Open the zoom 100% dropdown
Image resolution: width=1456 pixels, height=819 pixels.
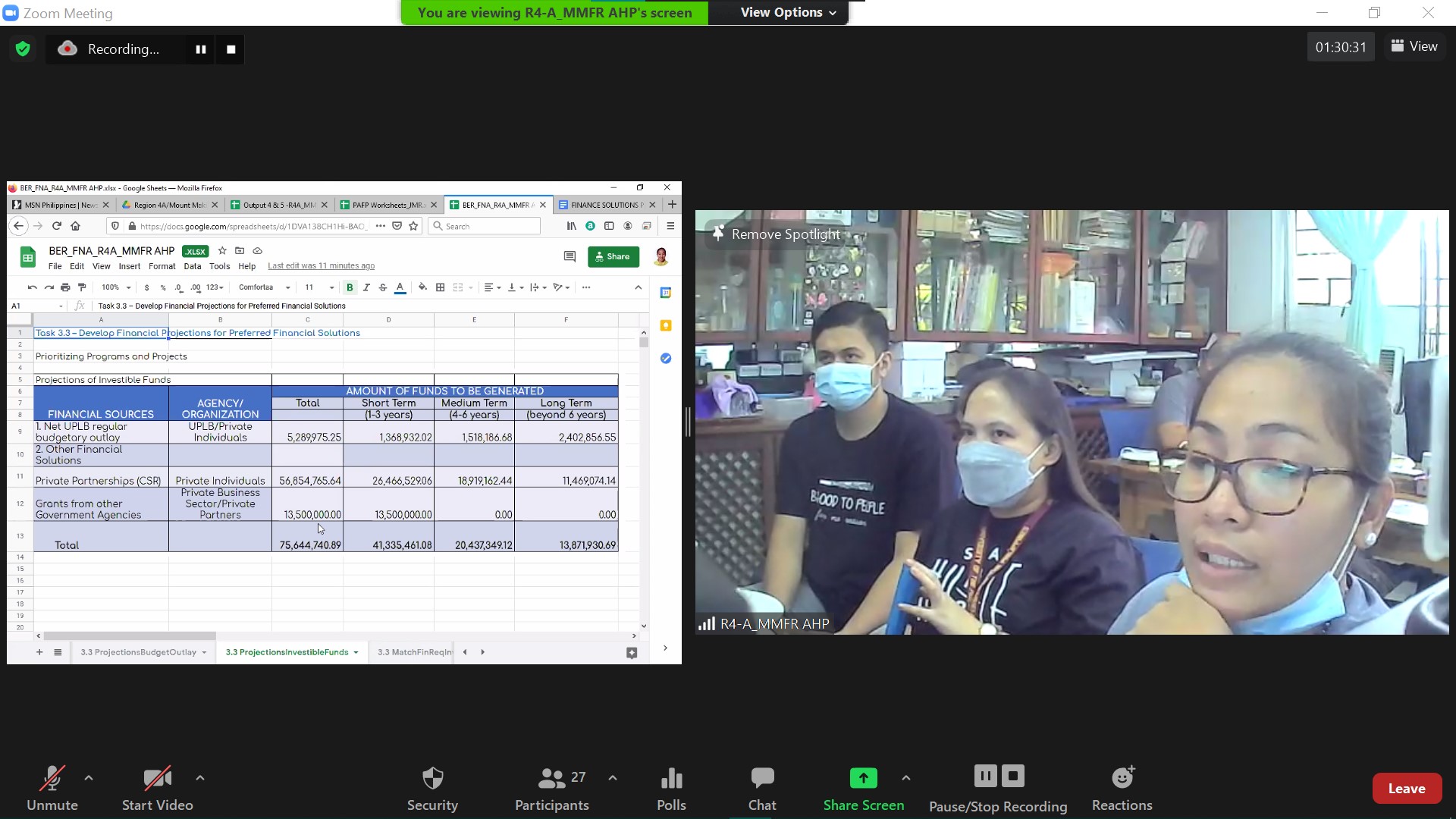click(x=116, y=287)
